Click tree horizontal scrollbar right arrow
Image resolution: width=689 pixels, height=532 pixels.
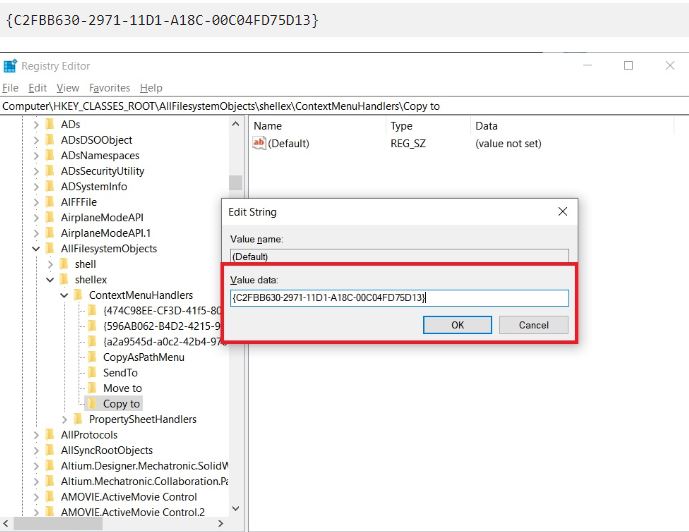[221, 523]
